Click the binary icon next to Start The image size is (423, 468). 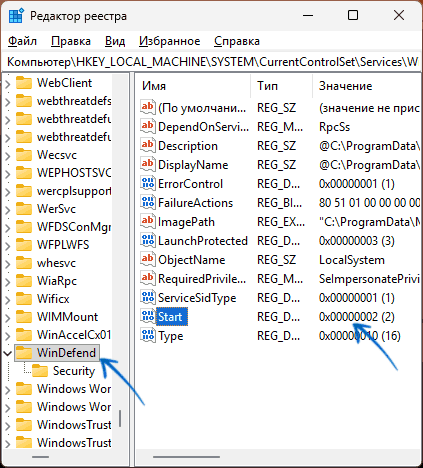148,317
